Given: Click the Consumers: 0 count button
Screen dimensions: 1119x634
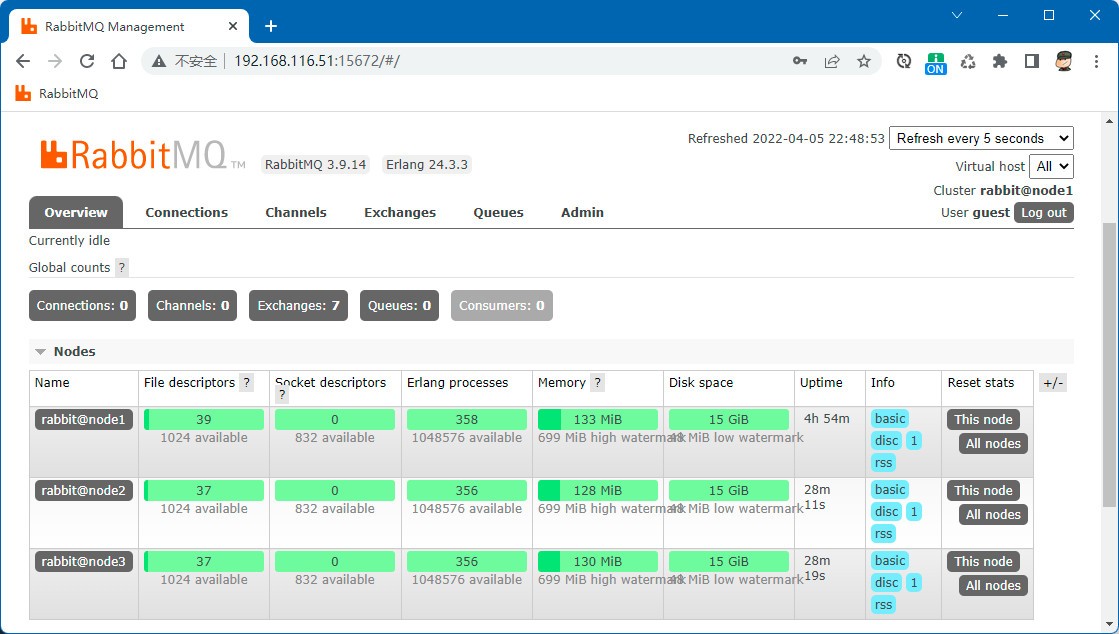Looking at the screenshot, I should (502, 306).
